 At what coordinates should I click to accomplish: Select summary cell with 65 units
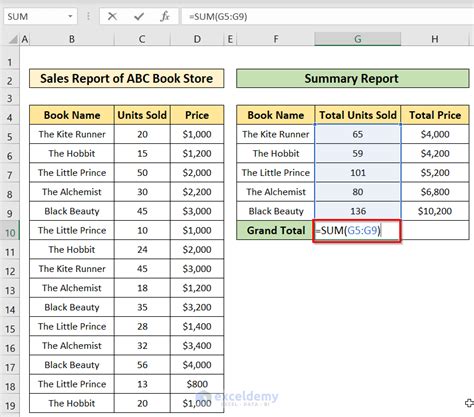tap(358, 134)
